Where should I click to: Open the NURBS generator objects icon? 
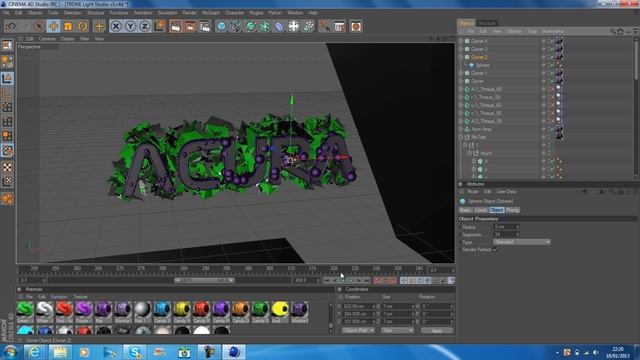click(x=250, y=27)
